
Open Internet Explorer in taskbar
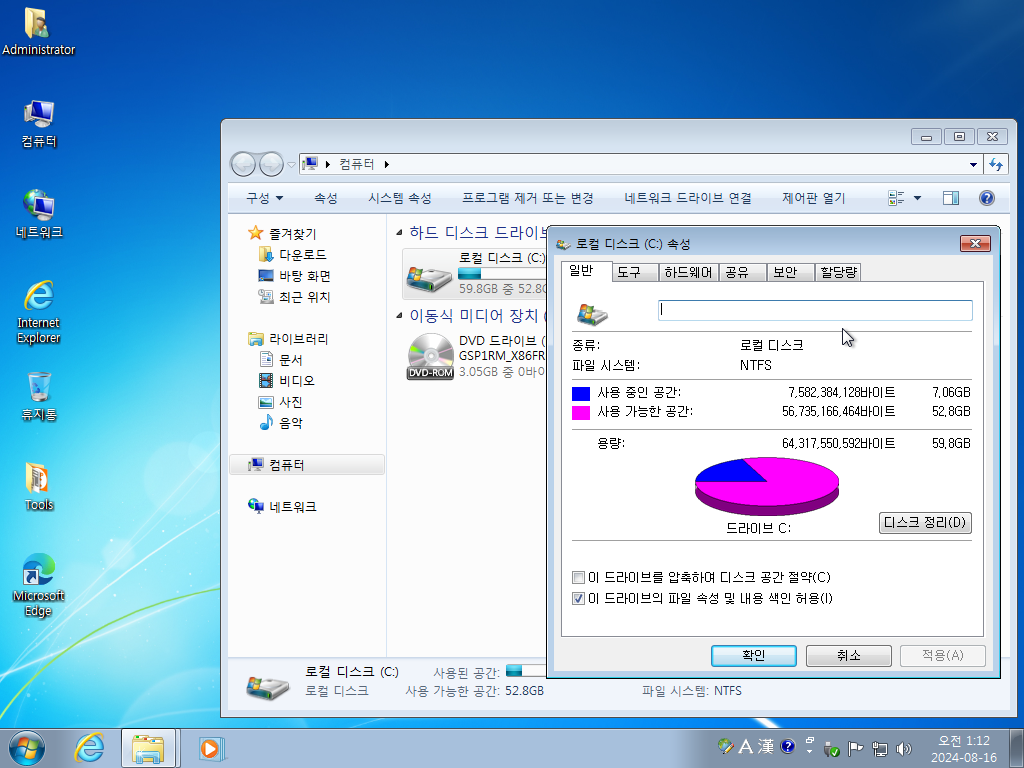pos(89,748)
